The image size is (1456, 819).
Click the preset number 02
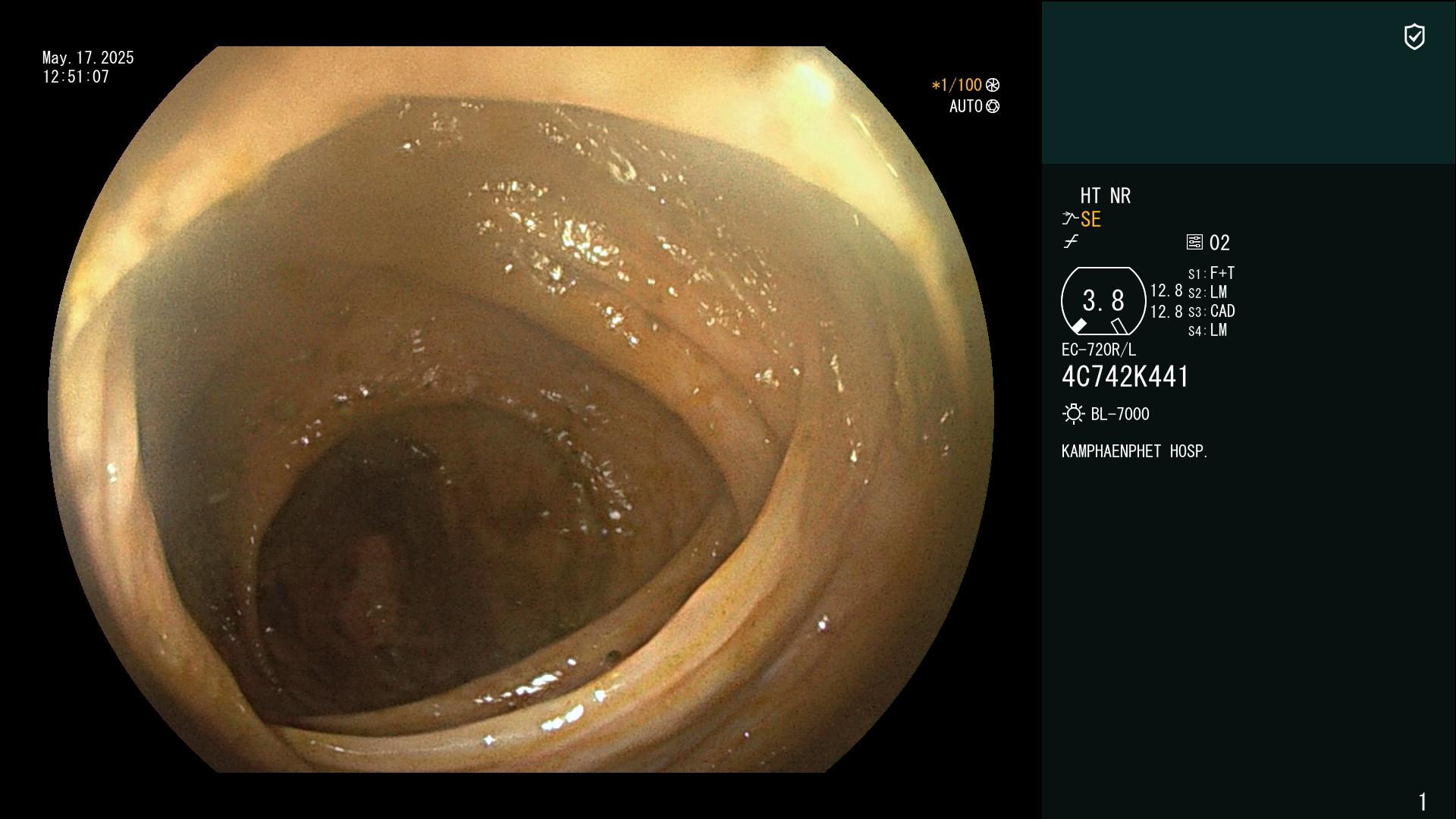point(1219,243)
